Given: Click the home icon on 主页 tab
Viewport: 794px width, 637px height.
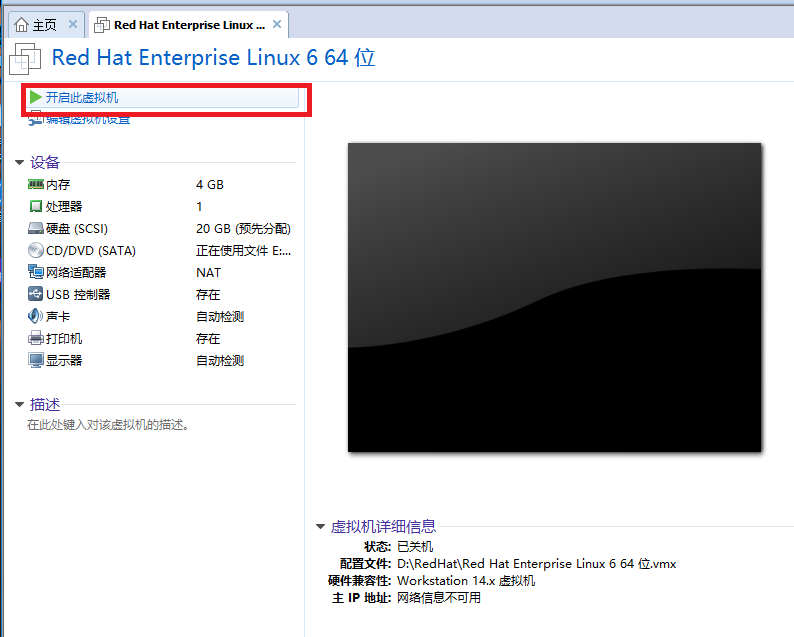Looking at the screenshot, I should click(21, 24).
